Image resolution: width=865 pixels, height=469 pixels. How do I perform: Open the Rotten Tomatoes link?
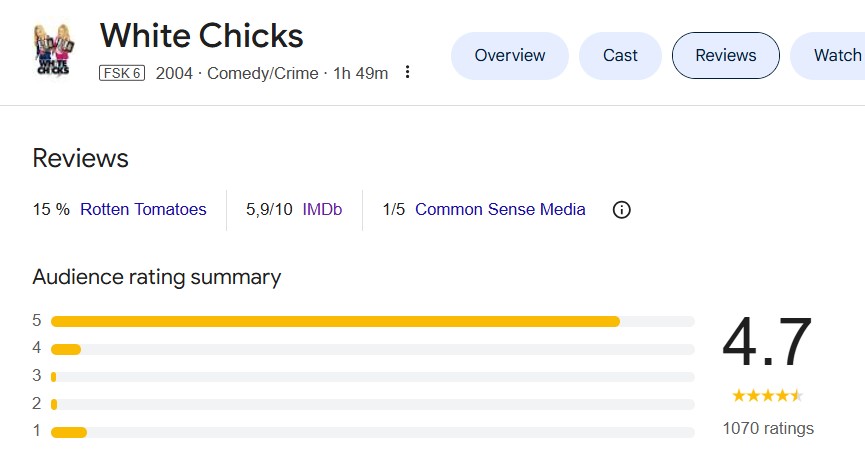tap(143, 210)
